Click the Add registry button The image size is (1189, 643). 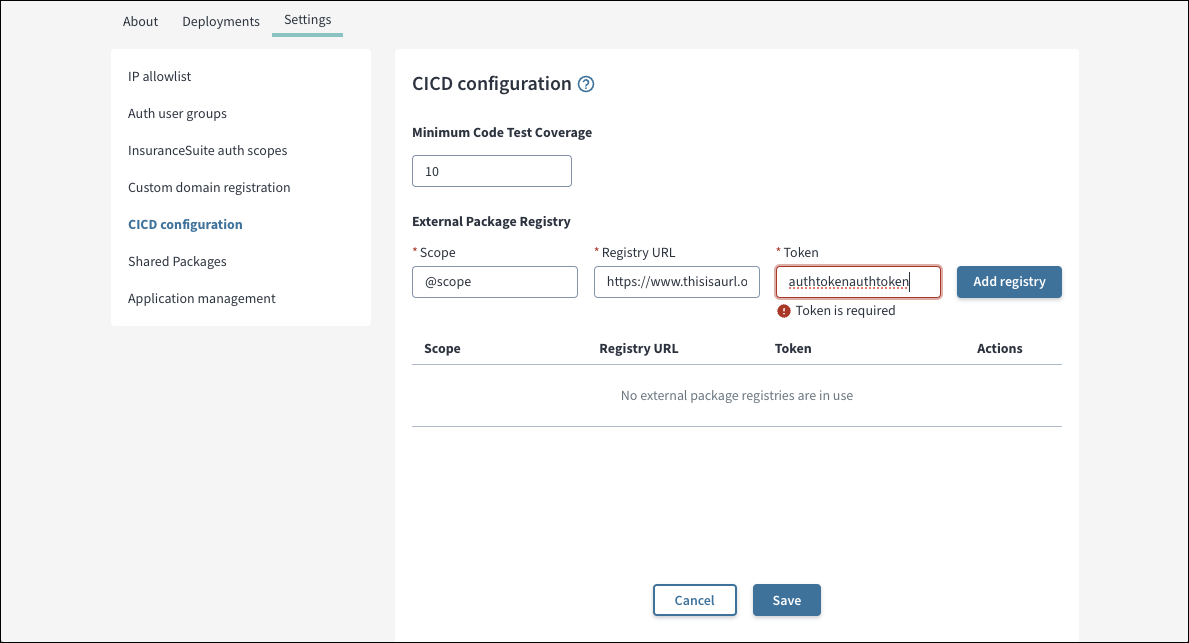tap(1009, 282)
